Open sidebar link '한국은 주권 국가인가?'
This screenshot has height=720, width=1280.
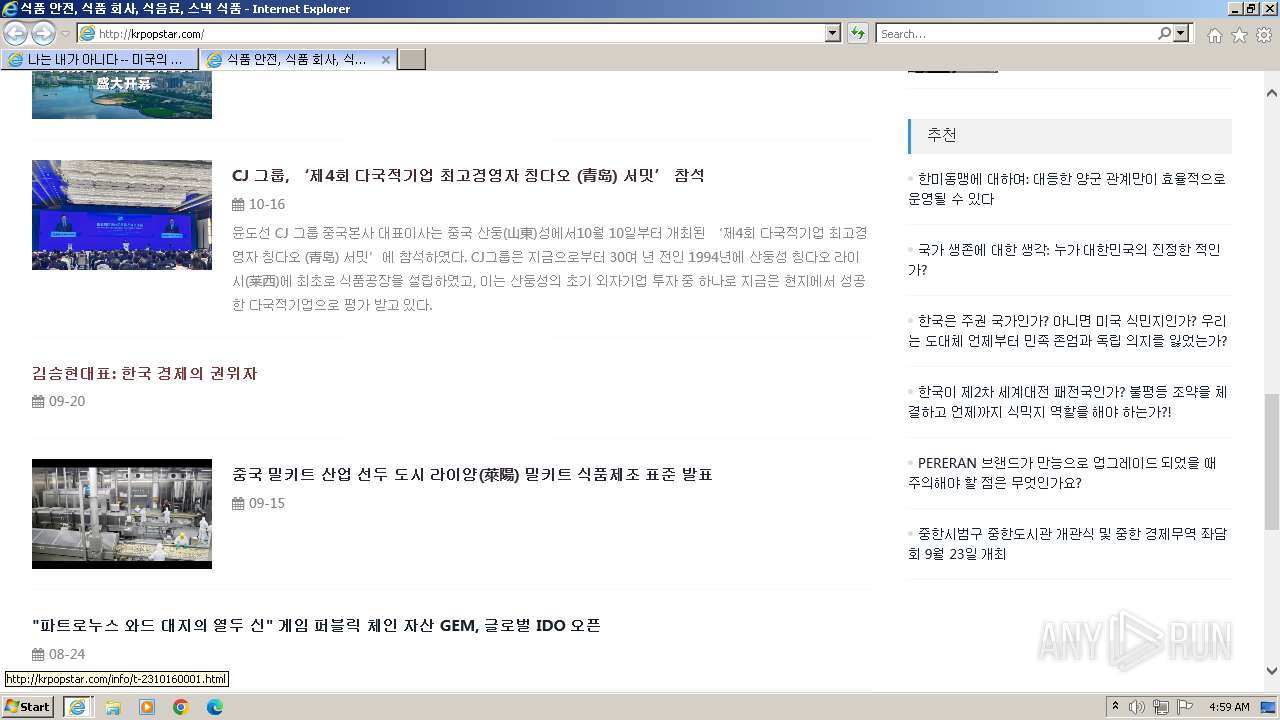[1067, 330]
